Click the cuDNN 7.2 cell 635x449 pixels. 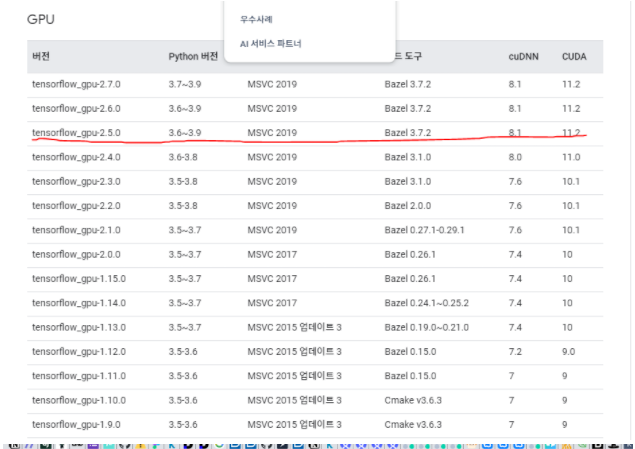point(515,352)
